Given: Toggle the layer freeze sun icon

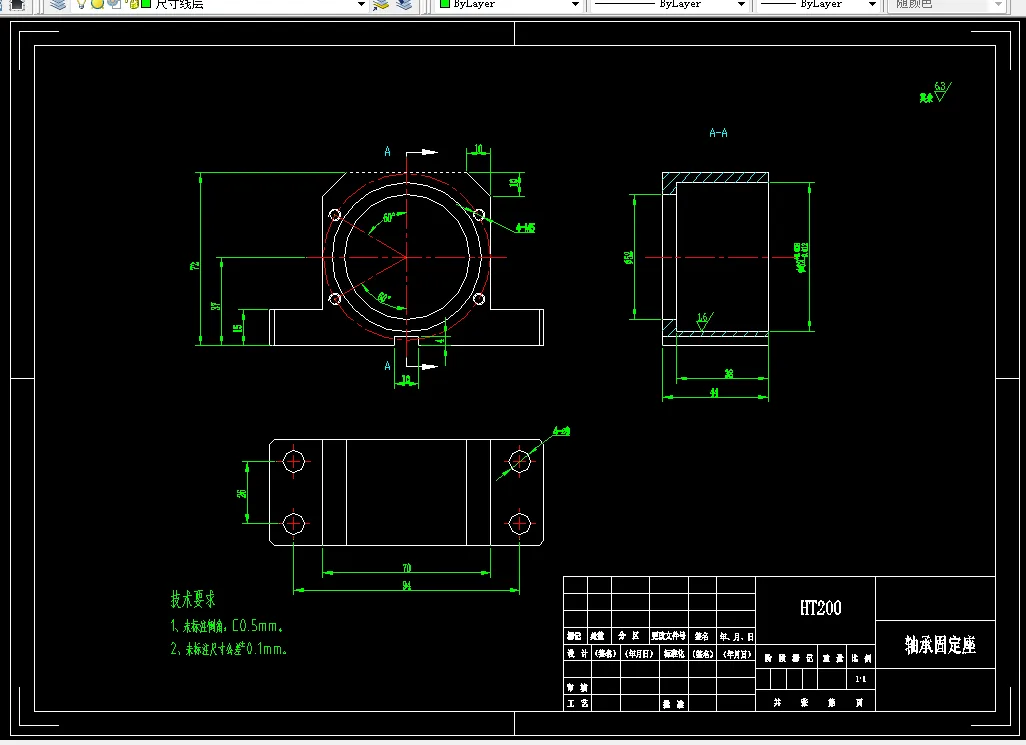Looking at the screenshot, I should tap(97, 4).
